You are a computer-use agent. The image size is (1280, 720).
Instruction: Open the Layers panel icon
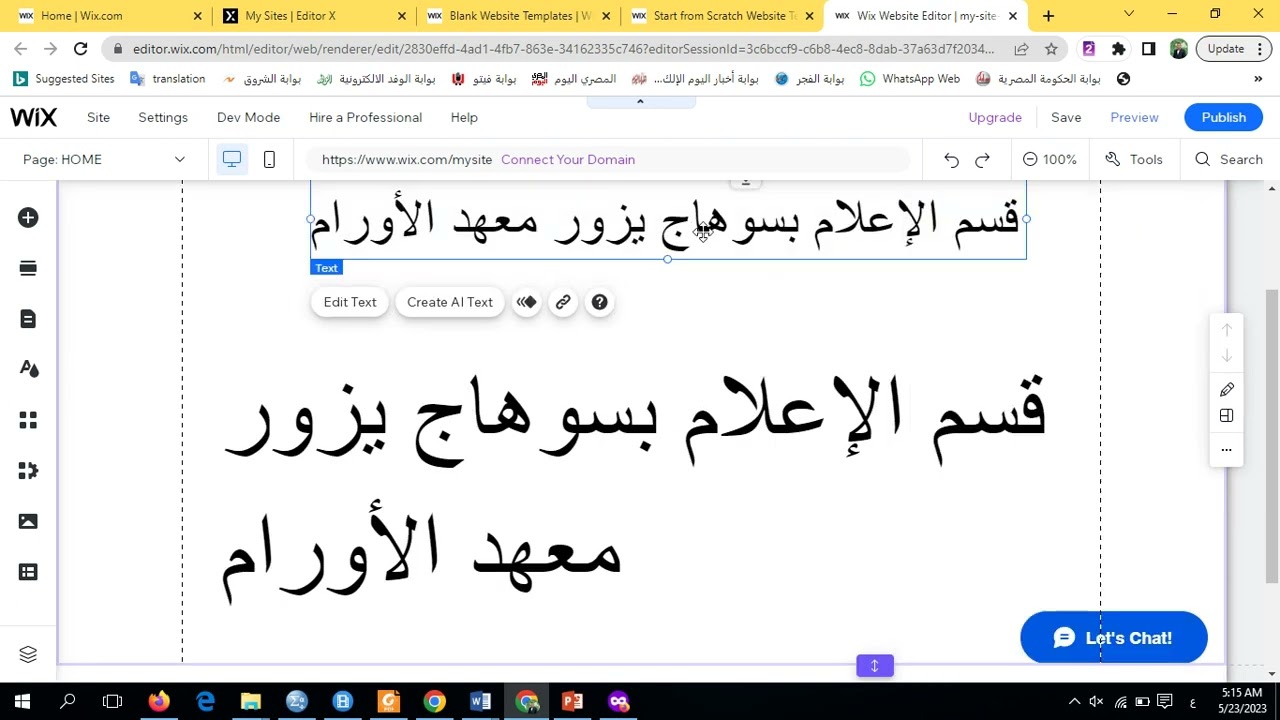tap(28, 654)
